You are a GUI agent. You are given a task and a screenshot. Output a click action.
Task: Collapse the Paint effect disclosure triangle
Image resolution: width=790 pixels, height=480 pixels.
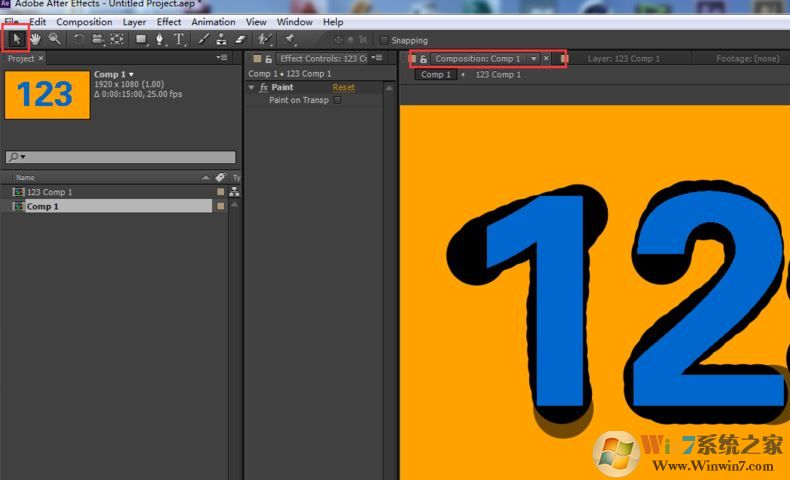pyautogui.click(x=252, y=87)
